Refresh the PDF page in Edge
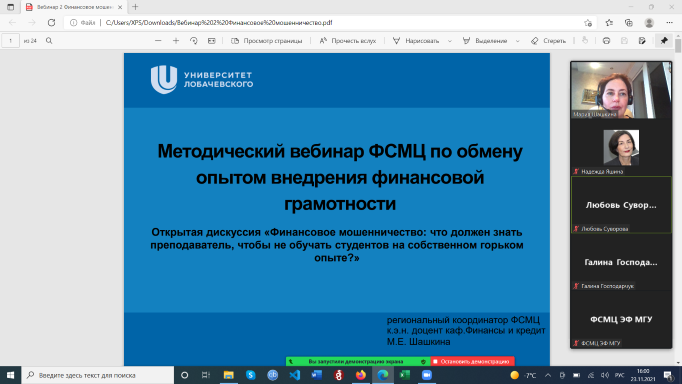Screen dimensions: 682x384 coord(51,23)
